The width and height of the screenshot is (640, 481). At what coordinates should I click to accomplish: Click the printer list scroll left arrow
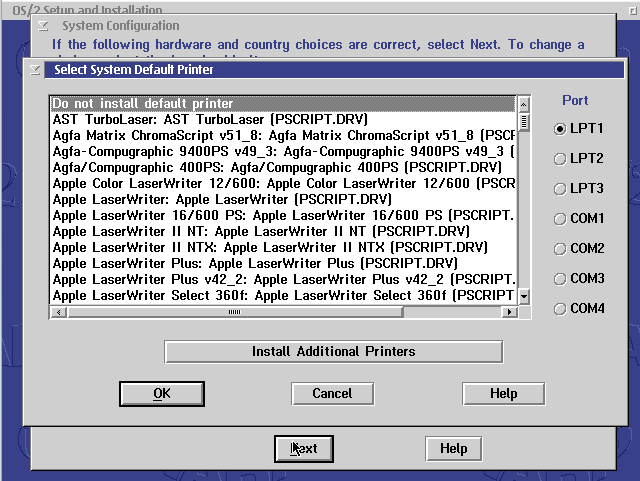click(59, 312)
